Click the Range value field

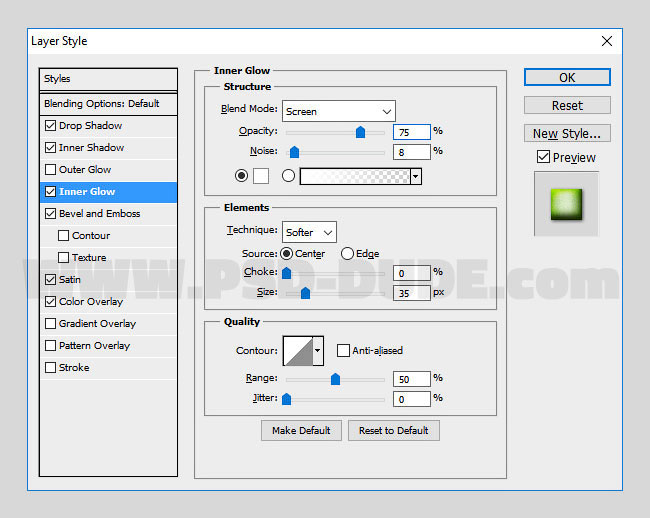pos(412,379)
